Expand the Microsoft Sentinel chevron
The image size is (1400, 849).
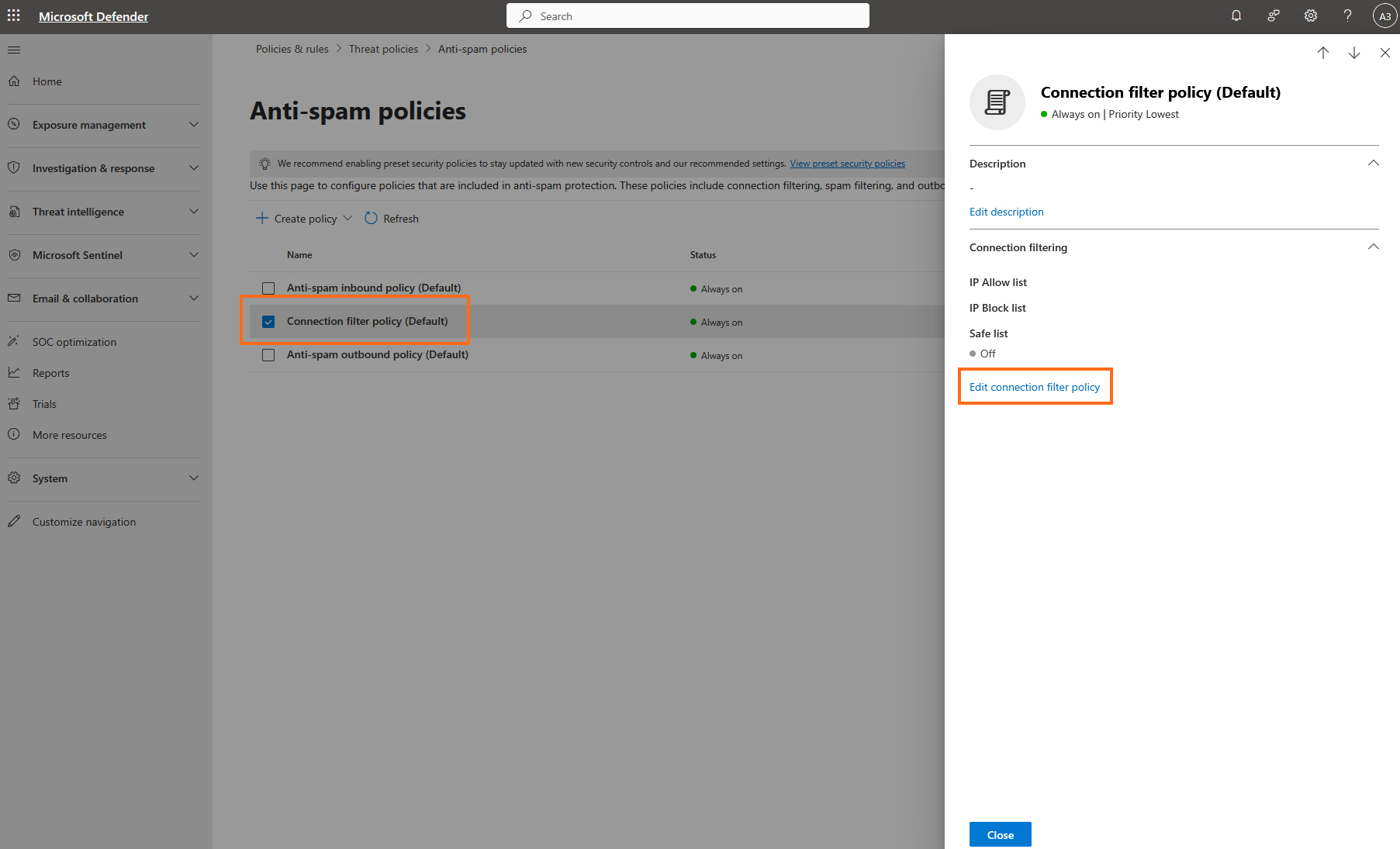click(x=194, y=254)
